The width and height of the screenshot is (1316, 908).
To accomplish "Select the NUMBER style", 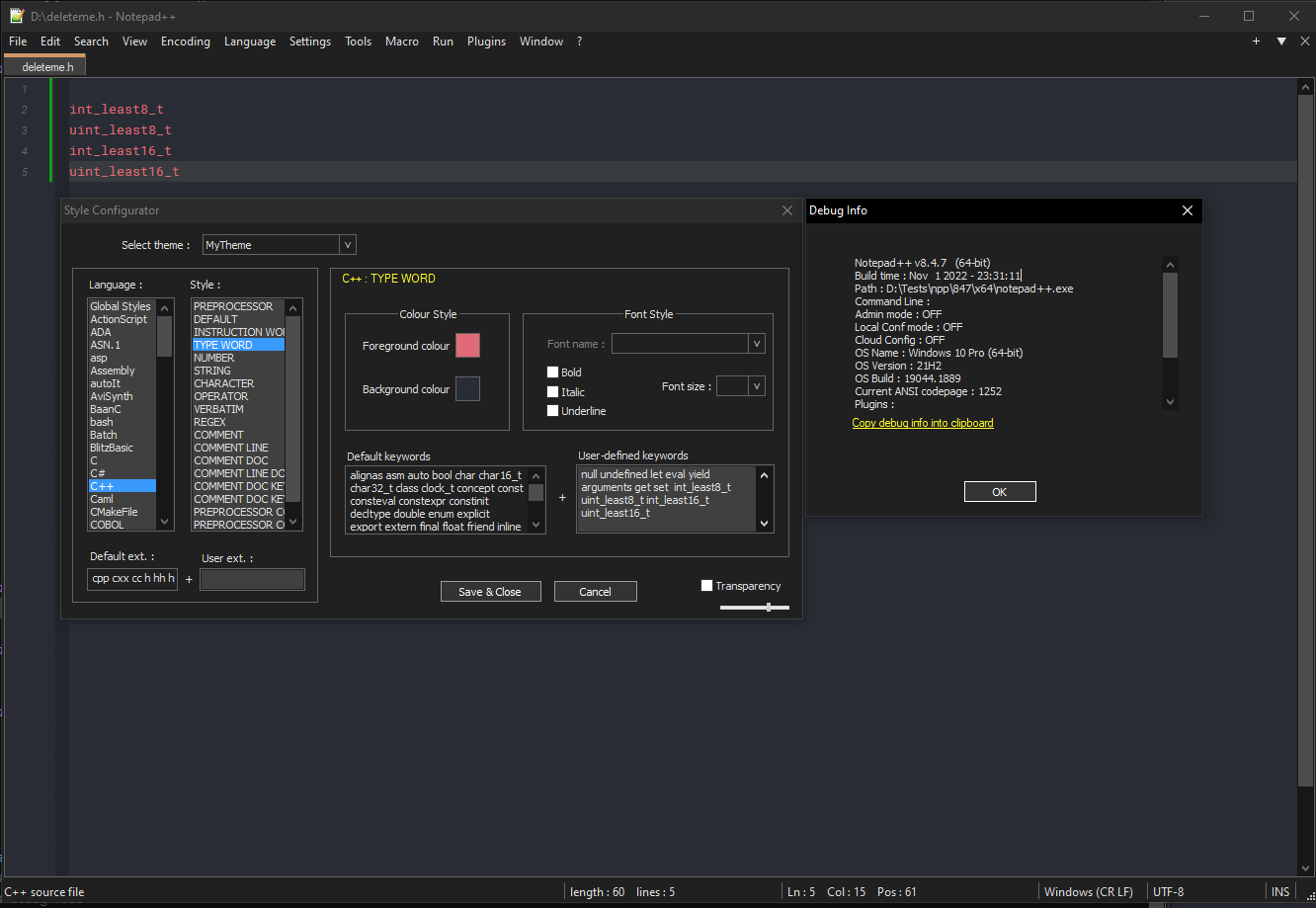I will point(238,358).
